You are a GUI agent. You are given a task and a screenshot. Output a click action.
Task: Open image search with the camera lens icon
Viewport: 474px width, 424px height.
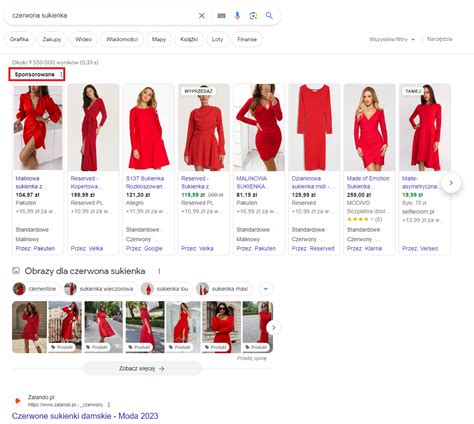point(253,16)
